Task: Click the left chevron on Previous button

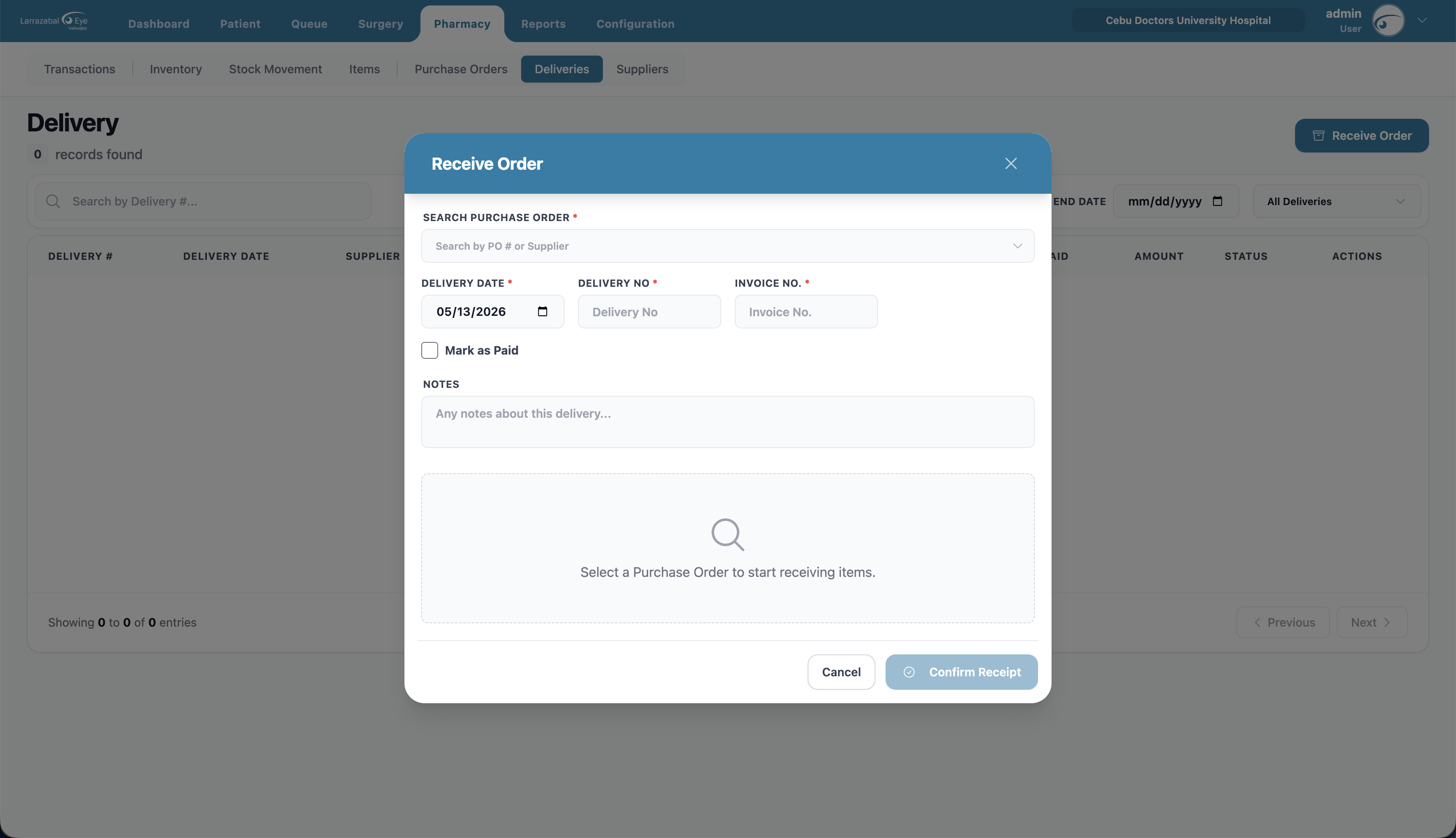Action: click(1258, 622)
